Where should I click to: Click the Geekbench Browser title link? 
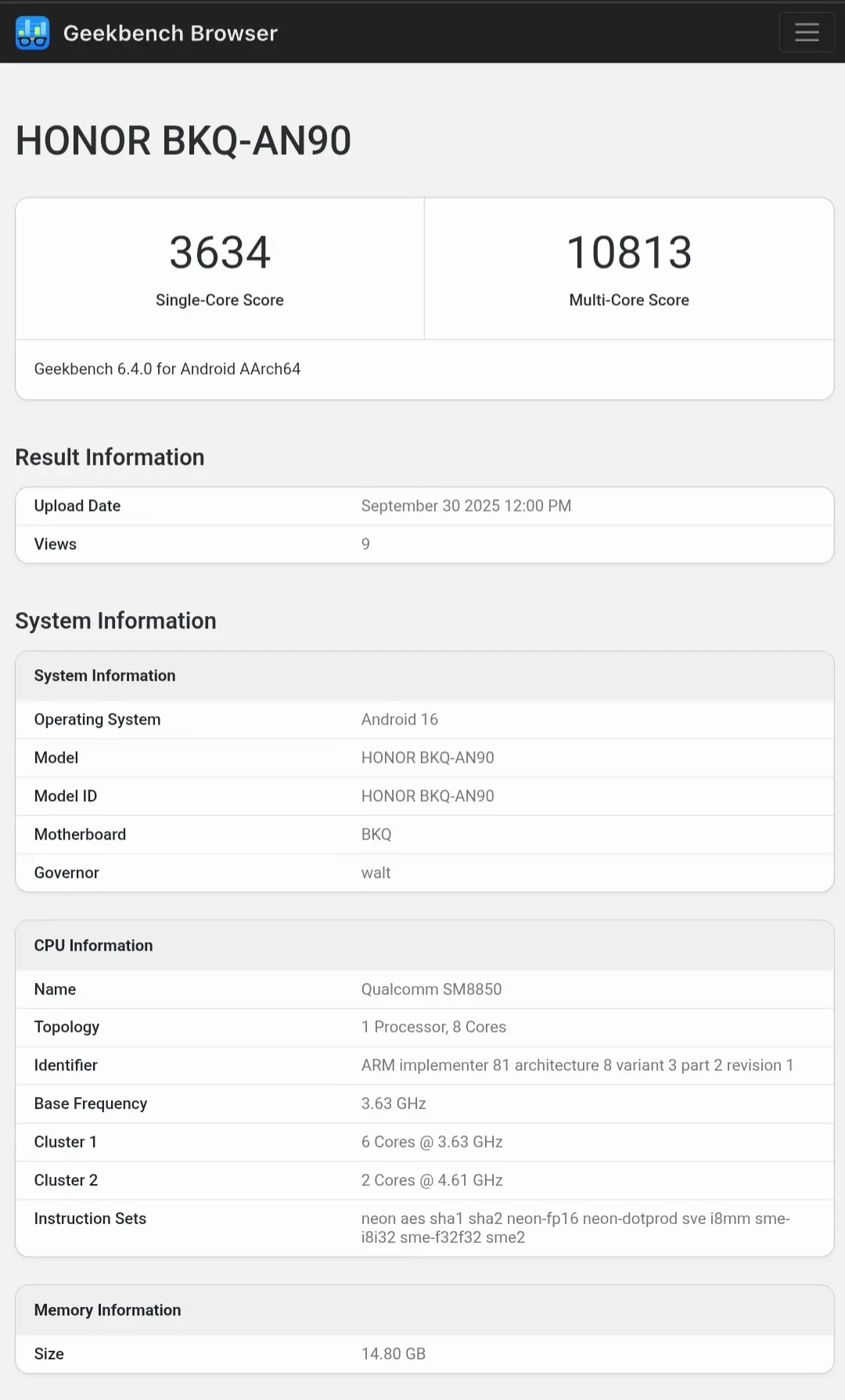click(x=170, y=33)
